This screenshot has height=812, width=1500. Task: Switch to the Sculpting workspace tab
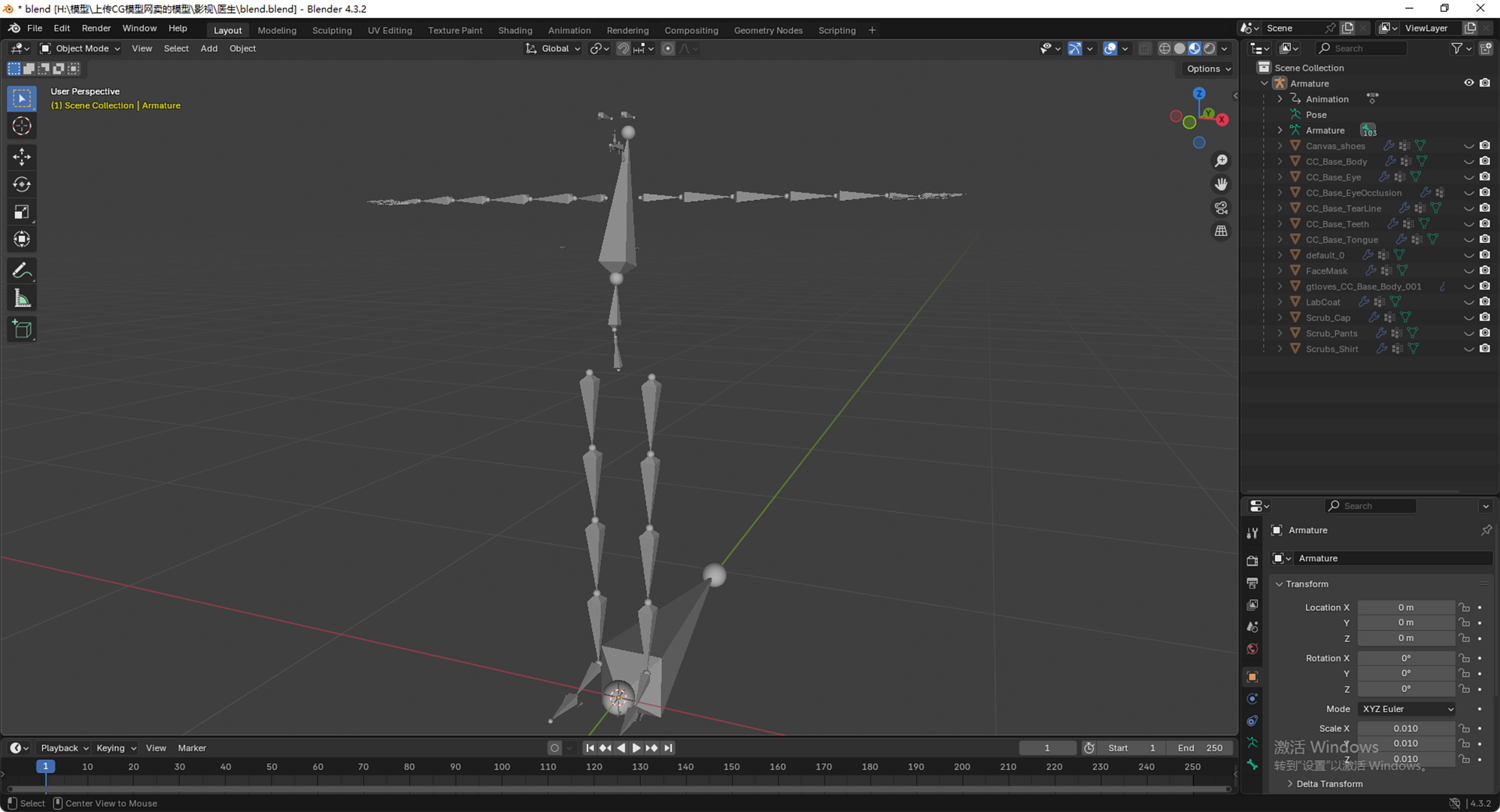click(x=332, y=30)
